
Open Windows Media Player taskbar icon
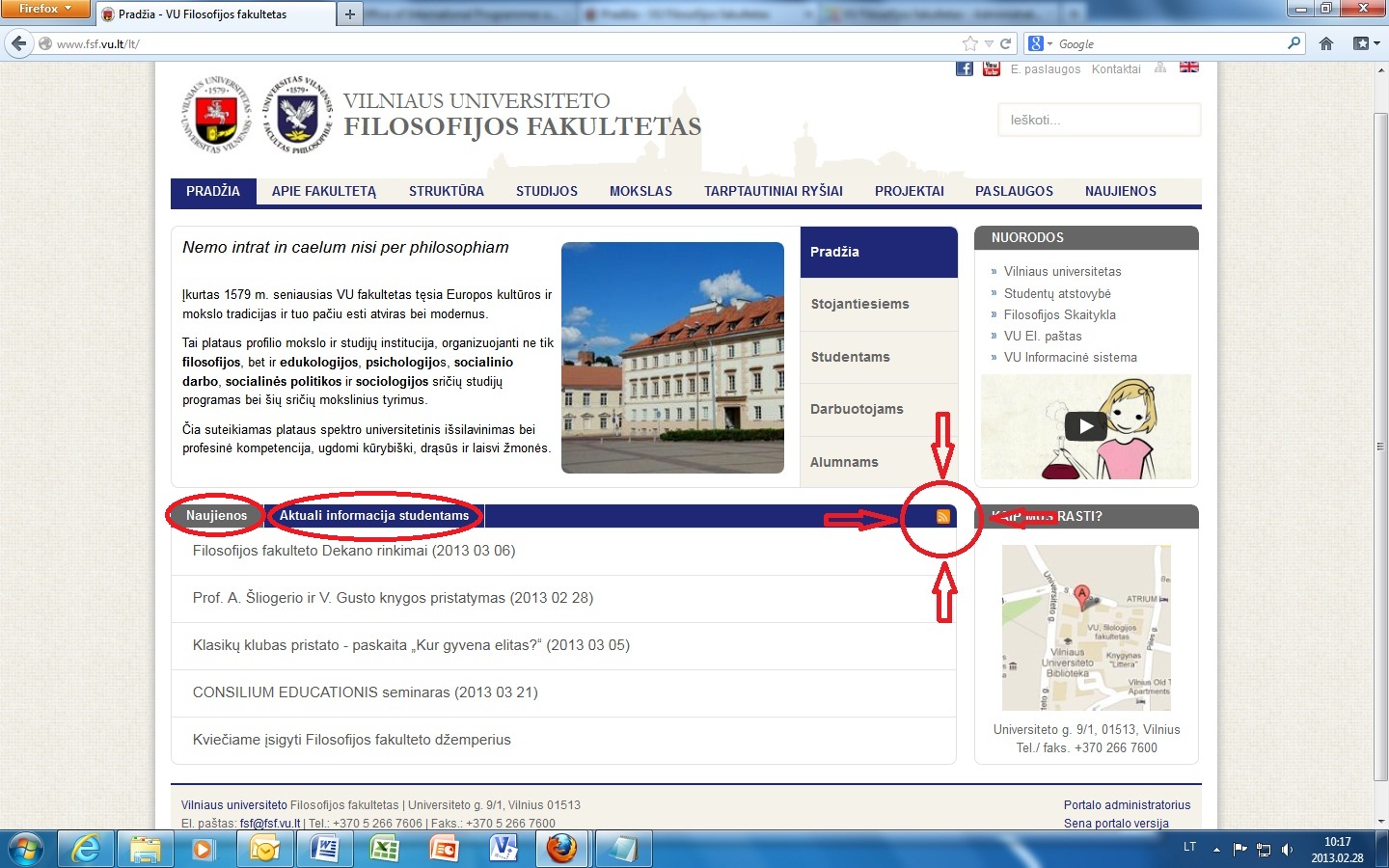pyautogui.click(x=204, y=849)
